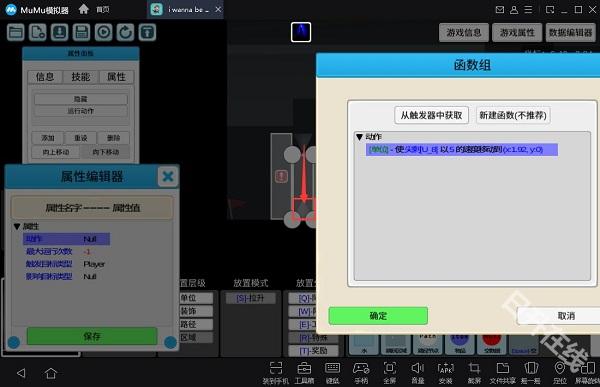Viewport: 600px width, 387px height.
Task: Open the MuMu hamburger menu icon
Action: click(x=528, y=10)
